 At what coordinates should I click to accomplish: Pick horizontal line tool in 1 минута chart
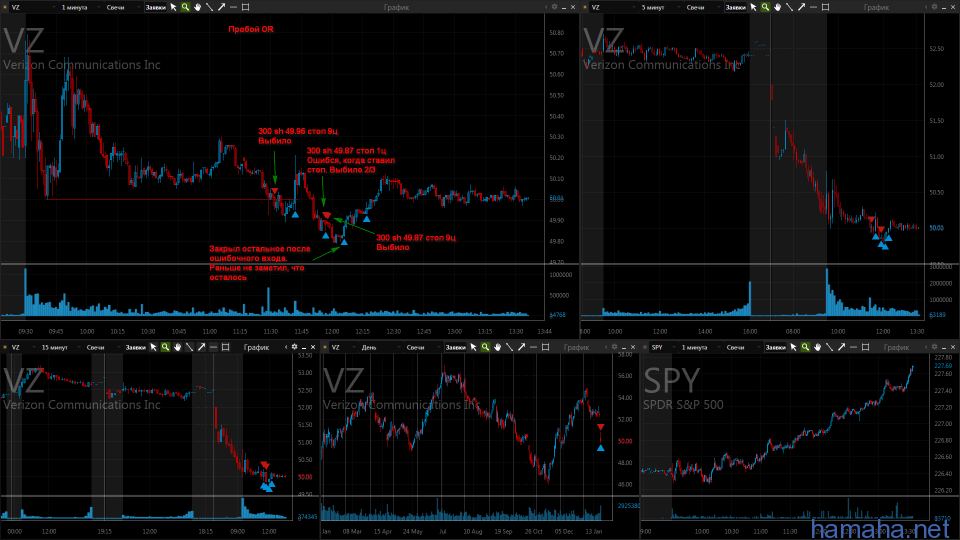pos(233,7)
